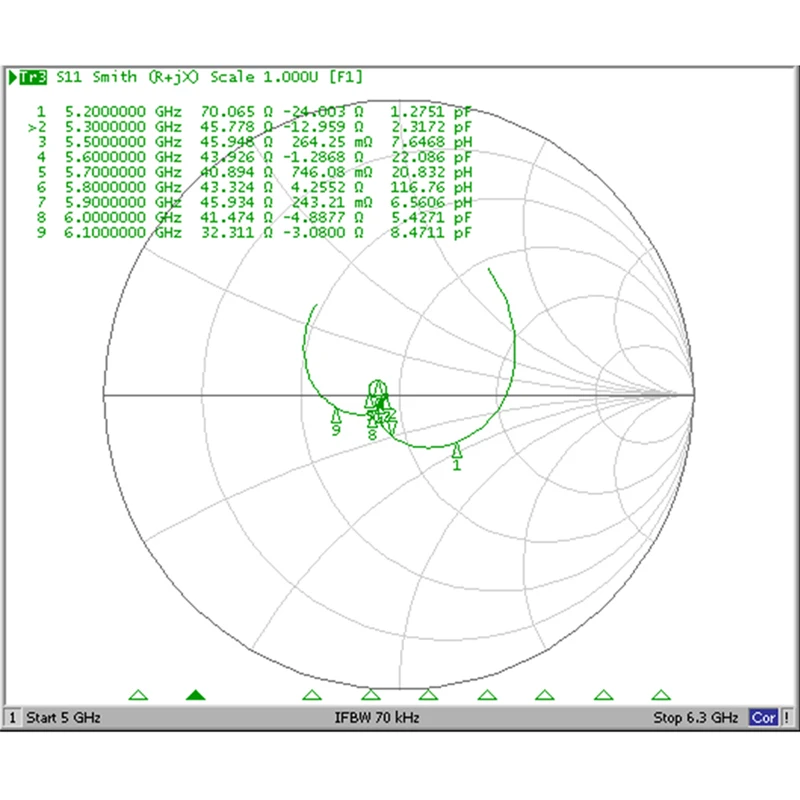
Task: Click the 6.0 GHz marker triangle on the frequency axis
Action: pyautogui.click(x=604, y=695)
